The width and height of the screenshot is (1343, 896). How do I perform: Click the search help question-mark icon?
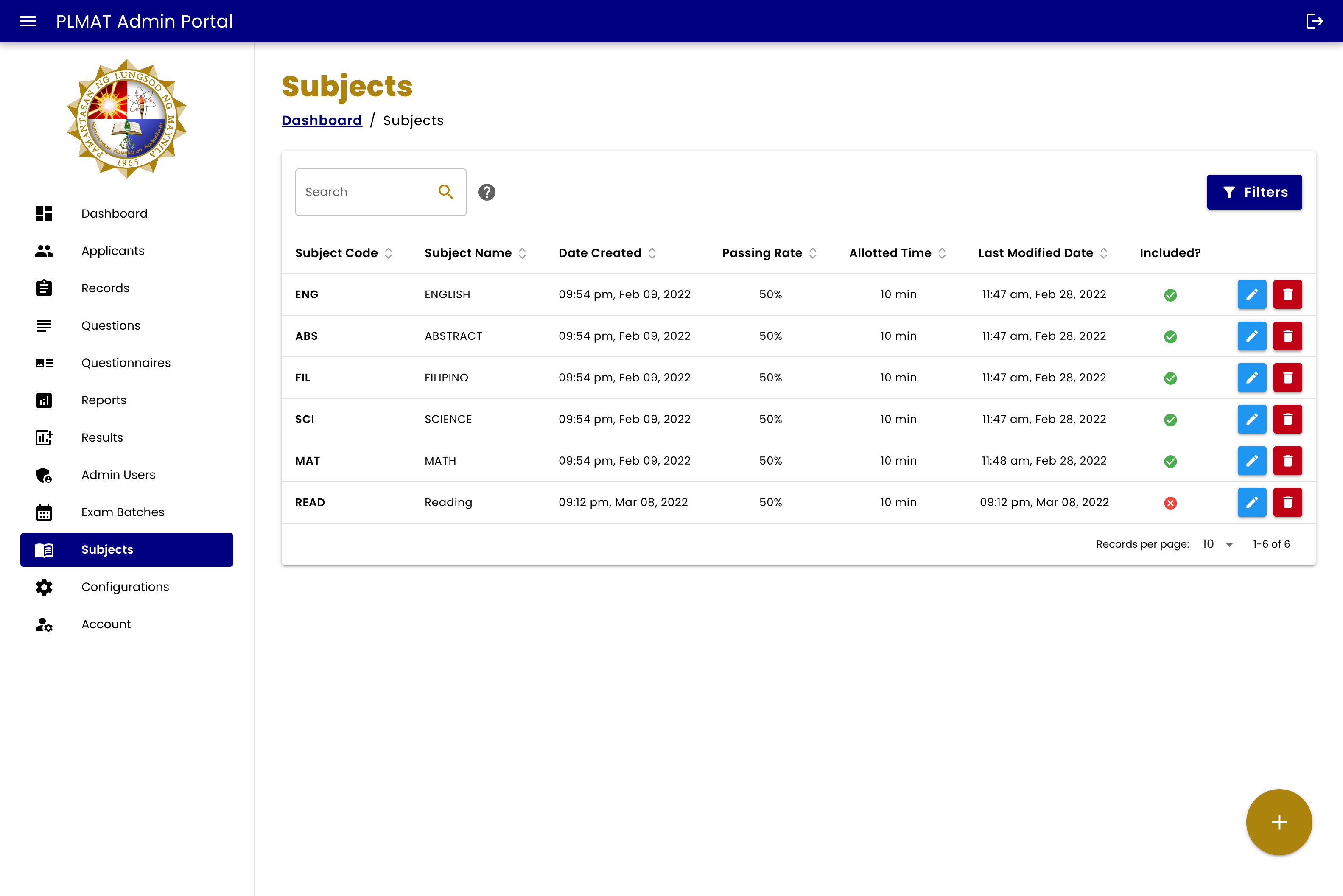tap(487, 192)
